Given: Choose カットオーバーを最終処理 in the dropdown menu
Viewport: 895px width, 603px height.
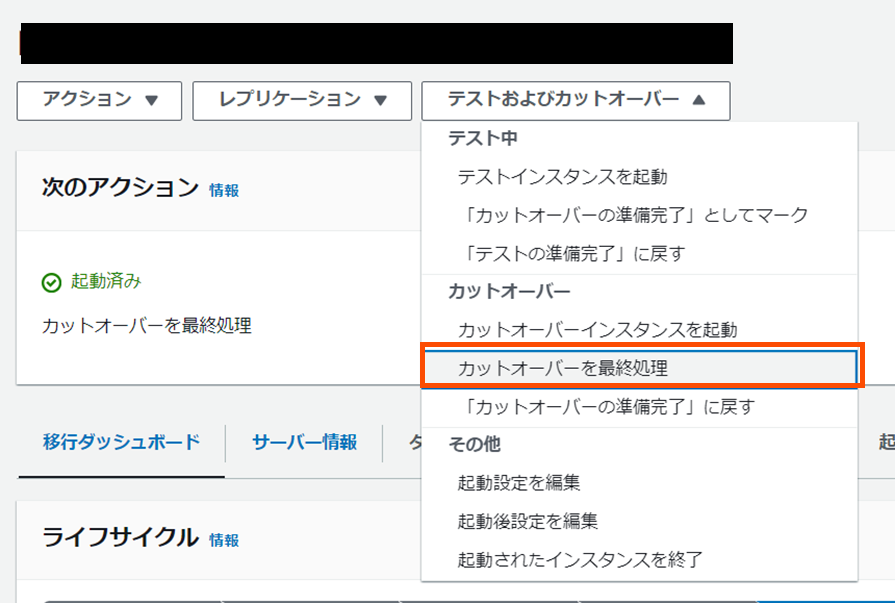Looking at the screenshot, I should pos(640,368).
